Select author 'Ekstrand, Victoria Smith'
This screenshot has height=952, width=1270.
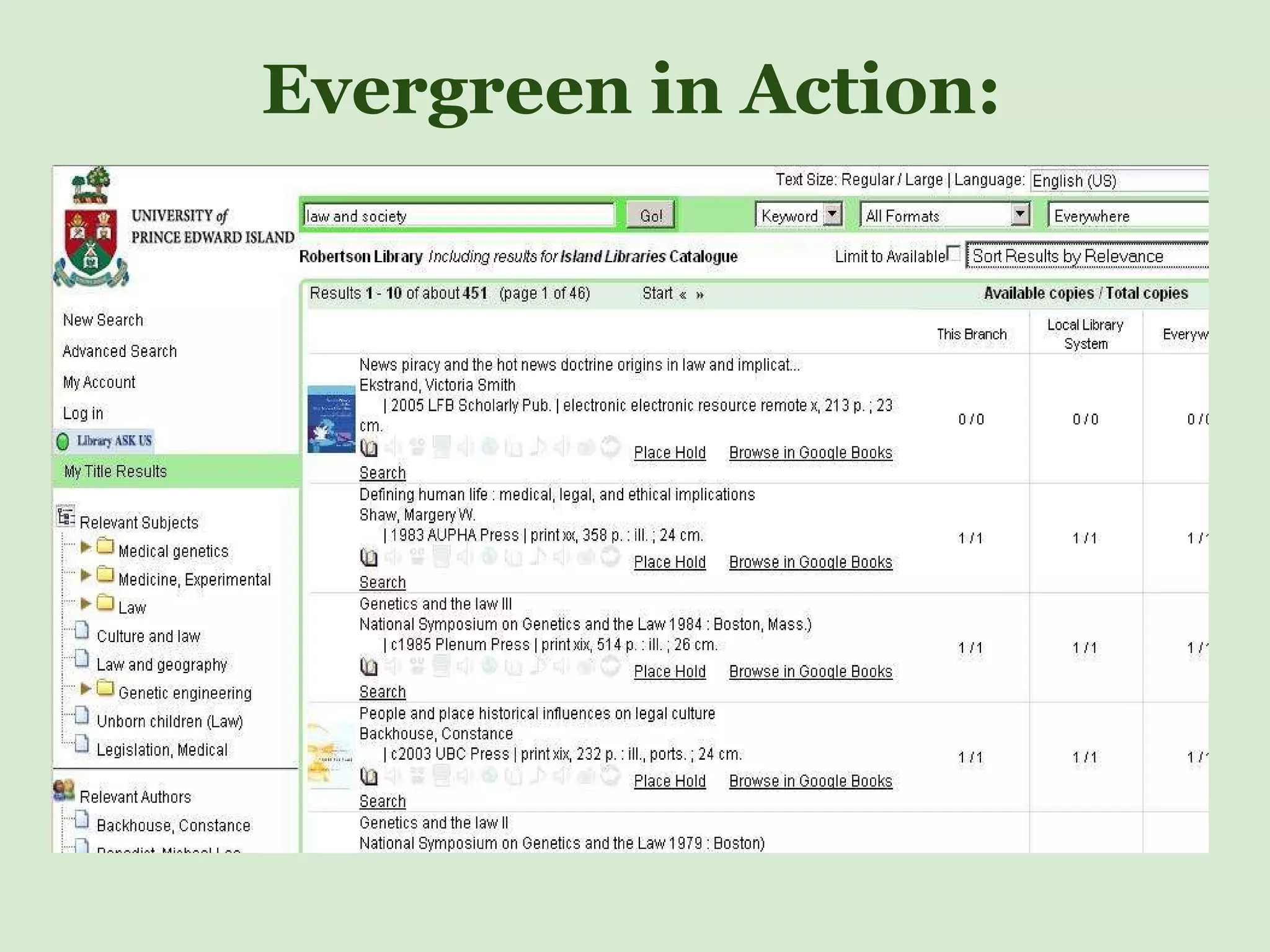coord(438,385)
